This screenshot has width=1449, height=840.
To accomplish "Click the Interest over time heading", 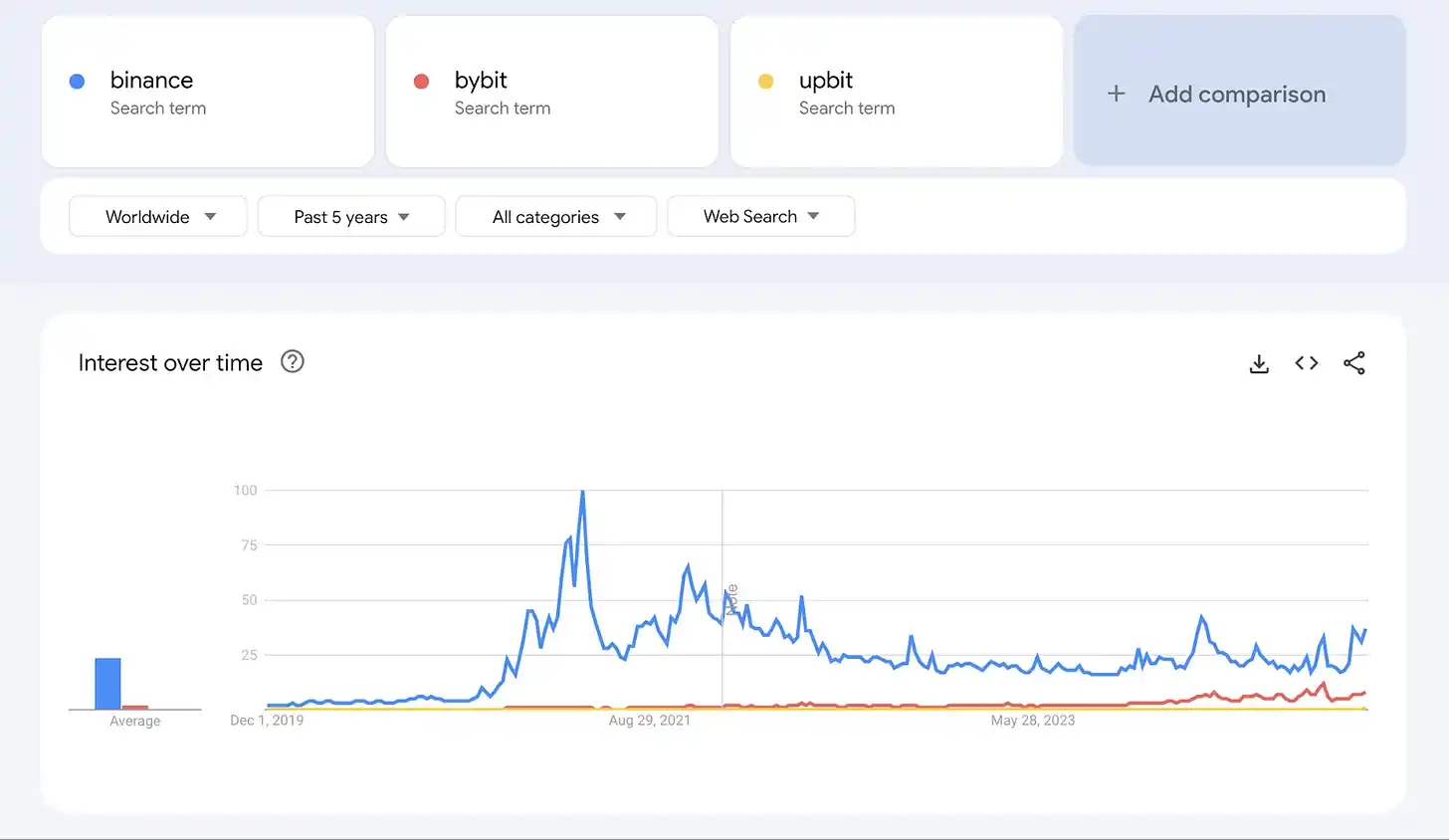I will click(x=170, y=363).
